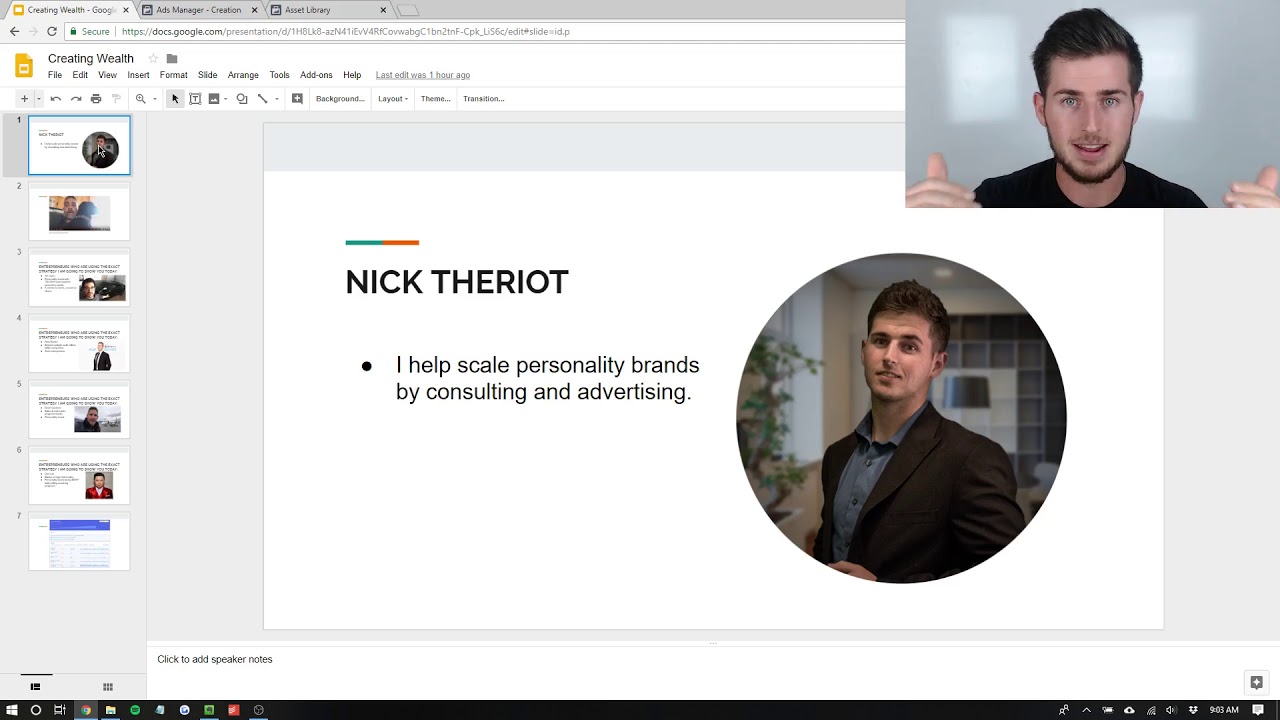Select the shape tool

(242, 99)
